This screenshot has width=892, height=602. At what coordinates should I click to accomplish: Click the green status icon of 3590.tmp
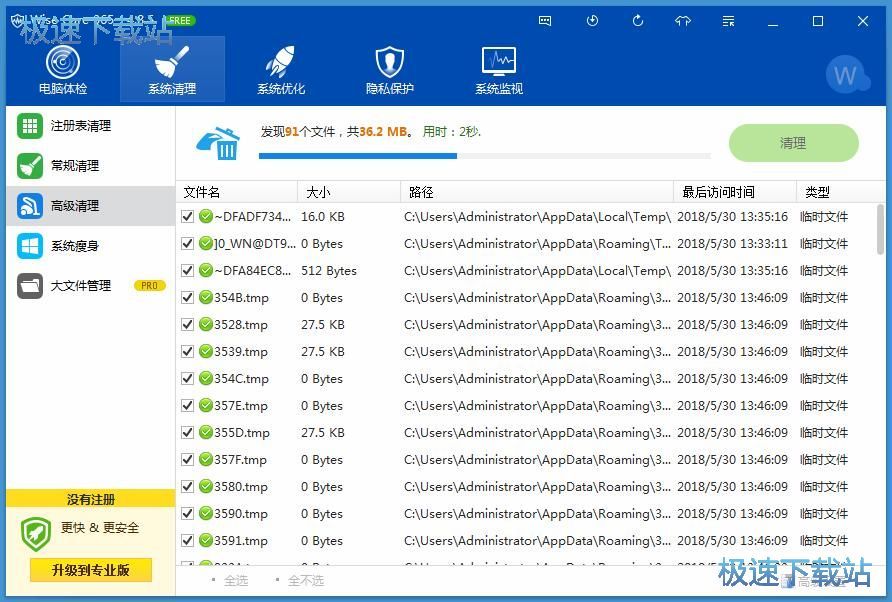tap(205, 513)
